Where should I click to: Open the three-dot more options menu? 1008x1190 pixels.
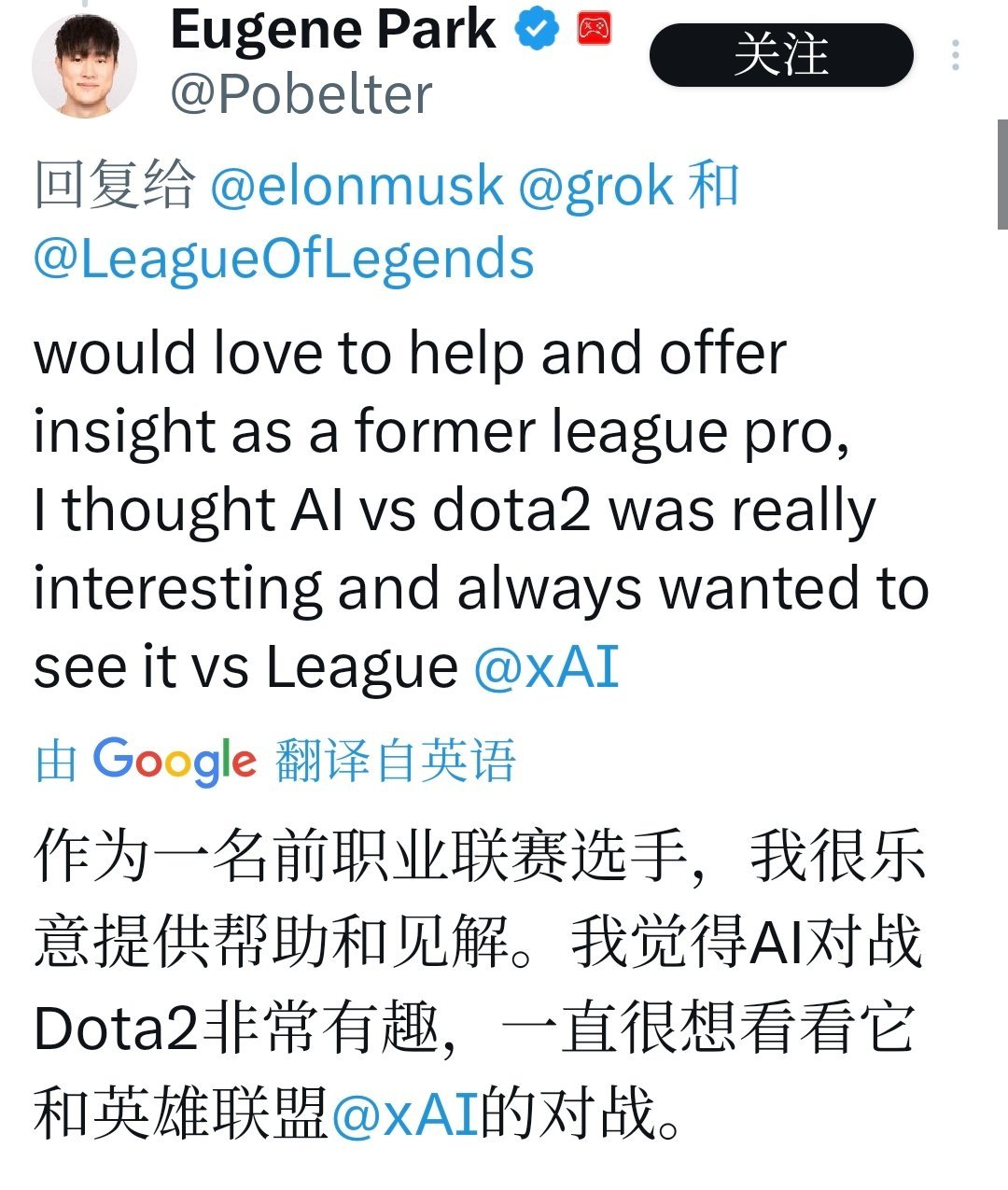(x=955, y=55)
